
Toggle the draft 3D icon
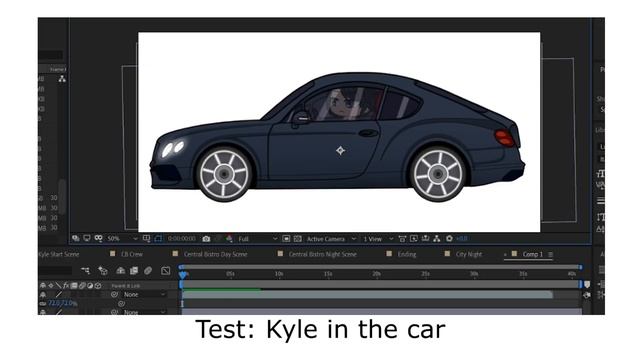103,271
